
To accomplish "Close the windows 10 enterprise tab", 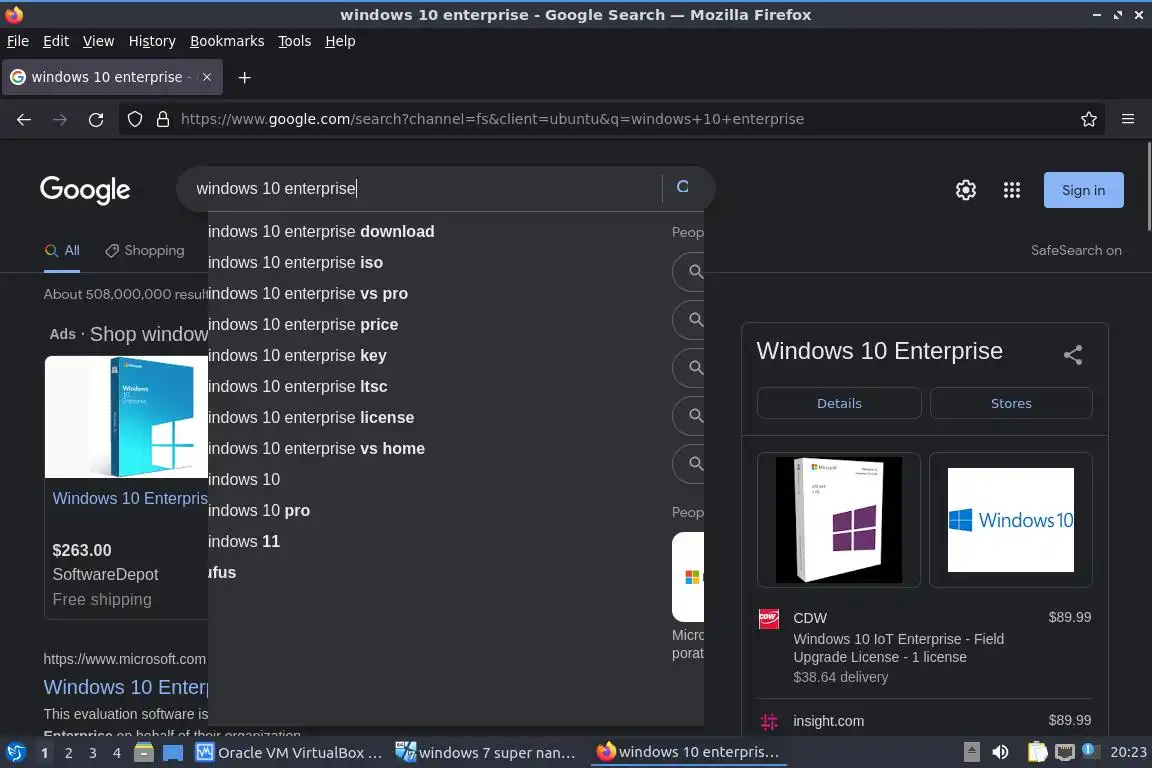I will click(207, 77).
